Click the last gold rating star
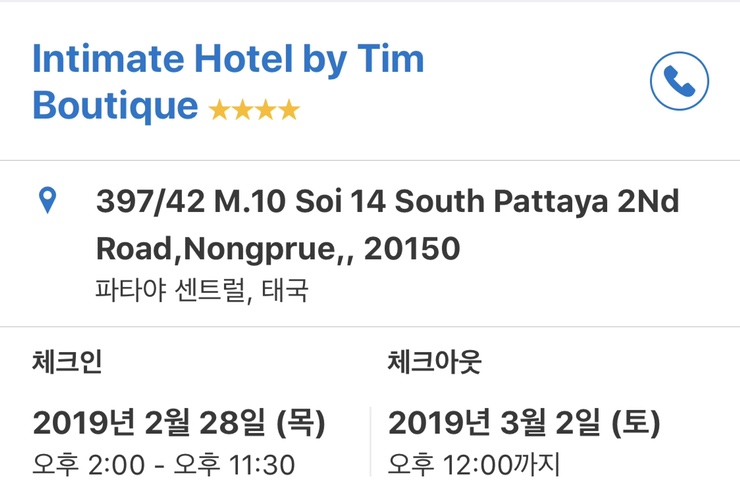 tap(289, 110)
